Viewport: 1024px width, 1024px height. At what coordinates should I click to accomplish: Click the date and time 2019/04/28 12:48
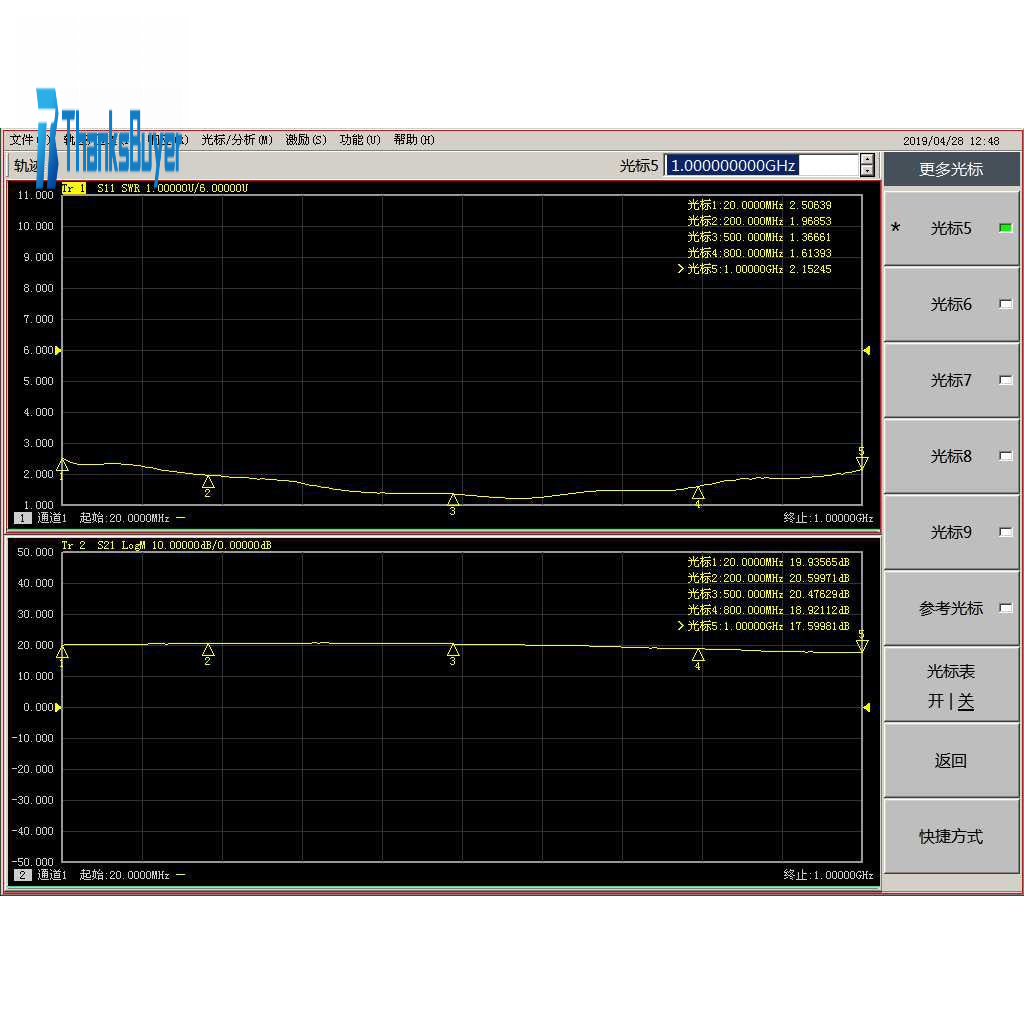tap(951, 141)
